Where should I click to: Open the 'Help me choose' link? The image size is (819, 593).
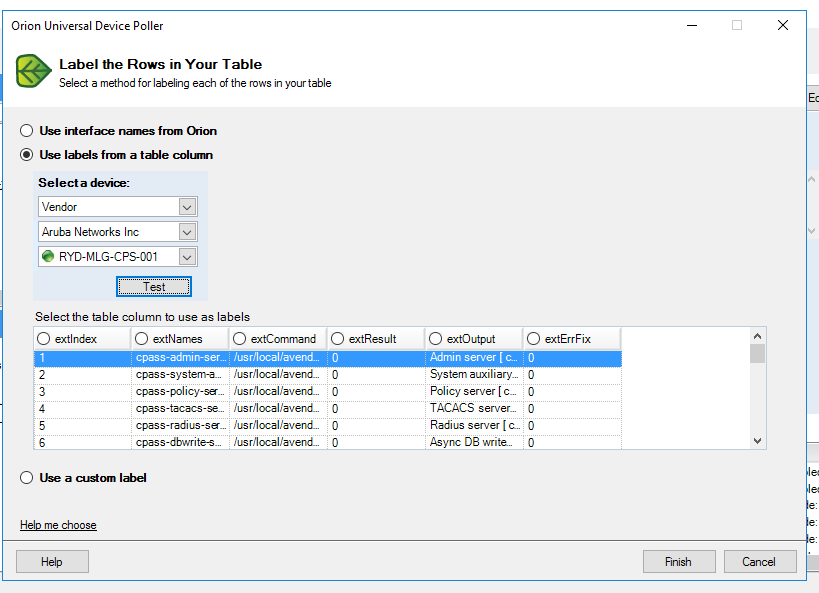[58, 525]
